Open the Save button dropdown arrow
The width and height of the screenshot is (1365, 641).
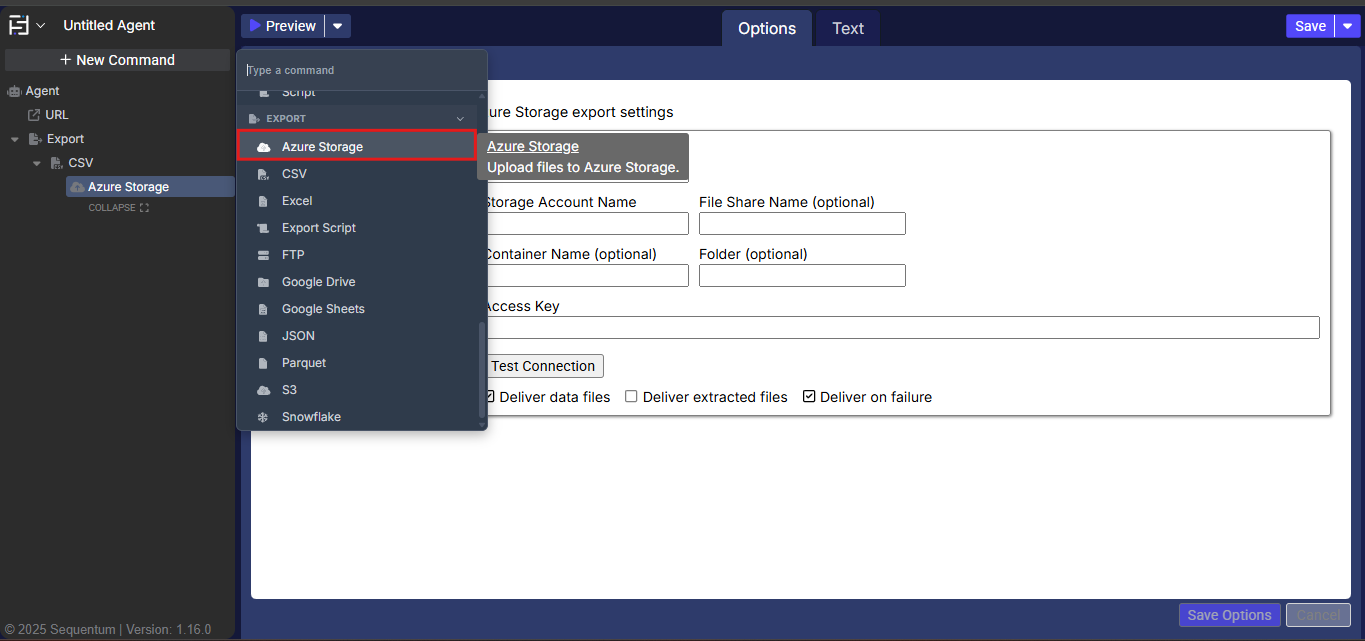pos(1347,26)
